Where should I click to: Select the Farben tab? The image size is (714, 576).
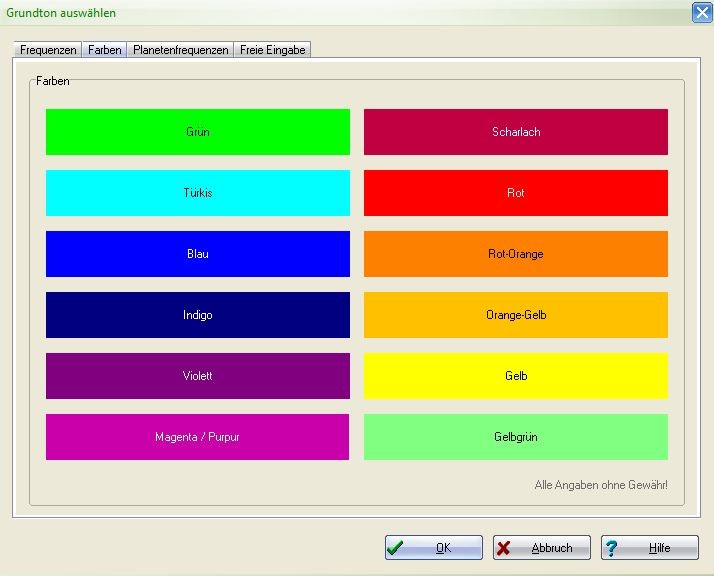tap(105, 49)
